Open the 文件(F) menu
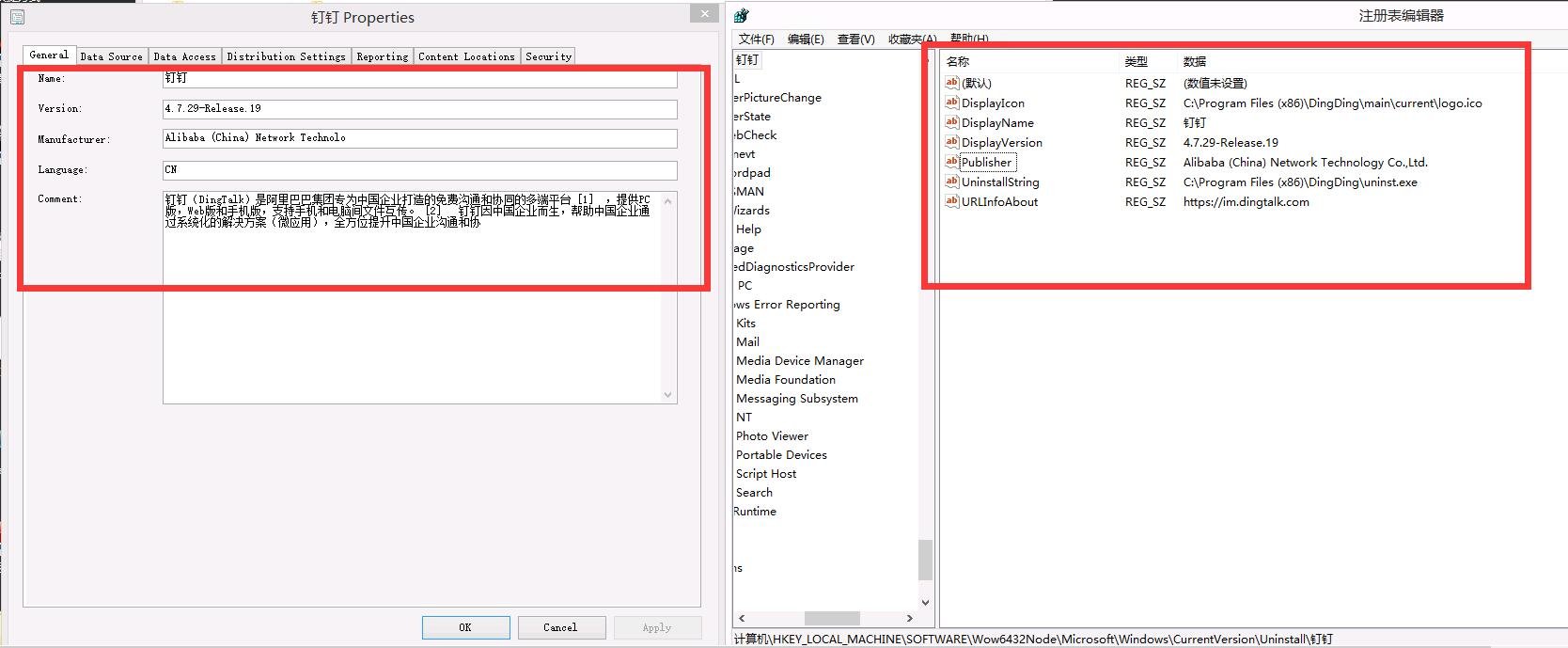Screen dimensions: 1568x648 click(757, 39)
